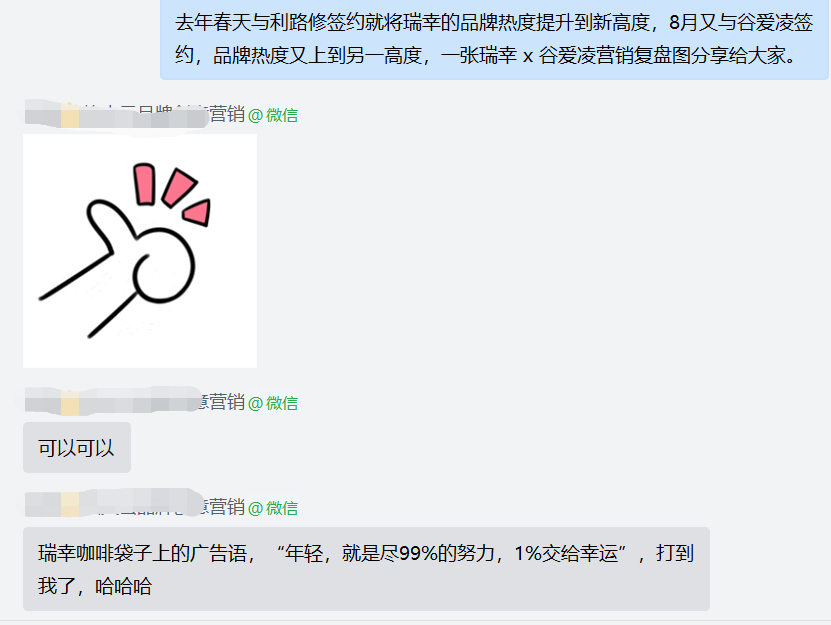The height and width of the screenshot is (625, 831).
Task: Open the clapping hands sticker image
Action: [x=140, y=251]
